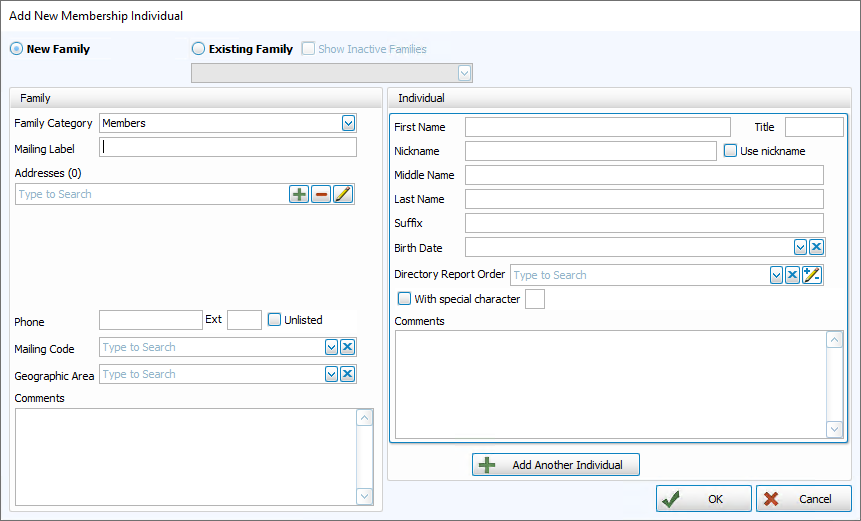Click the green plus add address icon

[x=299, y=194]
